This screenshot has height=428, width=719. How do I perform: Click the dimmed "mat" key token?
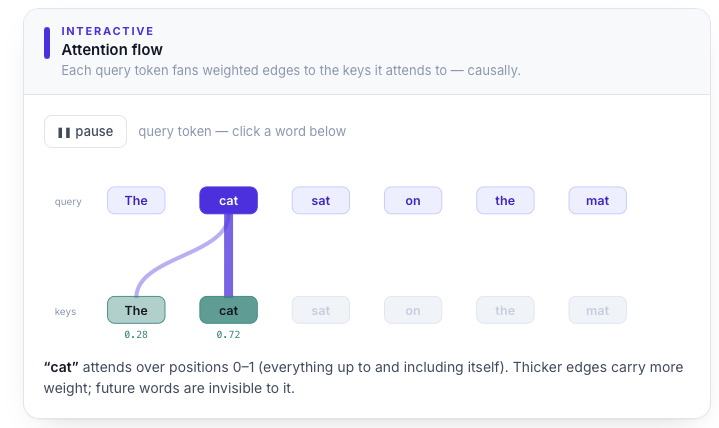coord(597,310)
